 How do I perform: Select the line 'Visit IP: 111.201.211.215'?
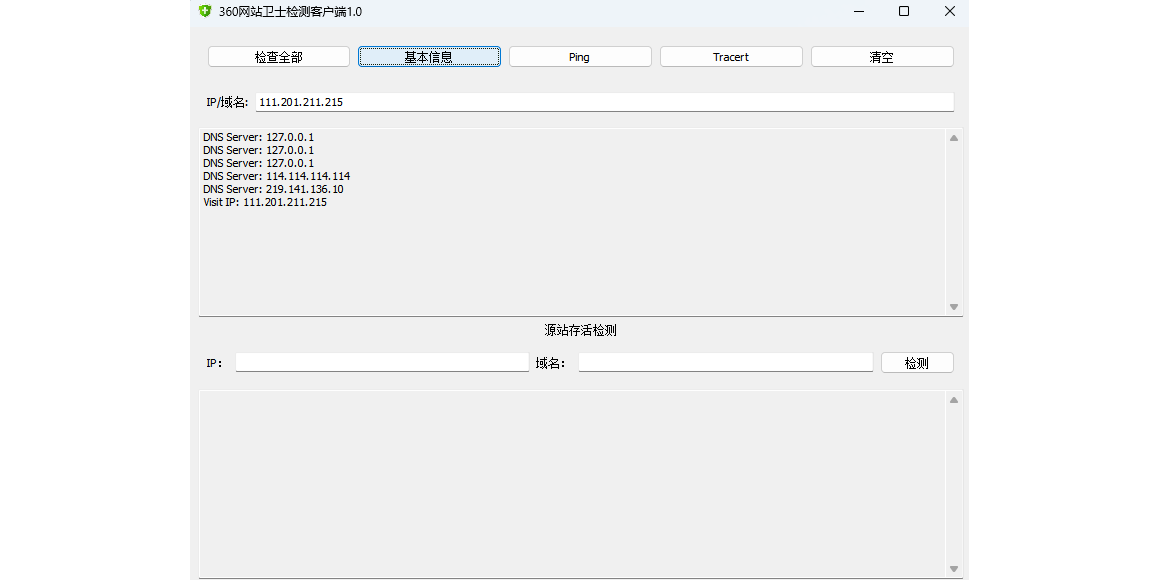(x=265, y=202)
